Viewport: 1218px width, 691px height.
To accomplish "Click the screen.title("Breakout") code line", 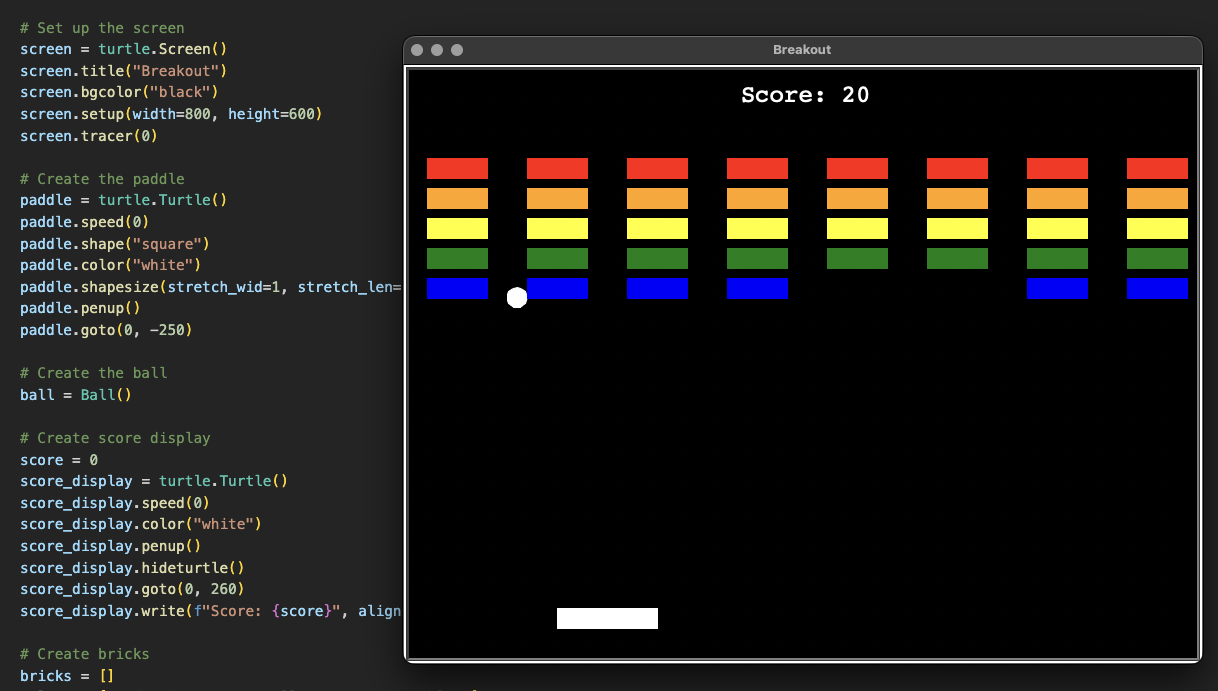I will (124, 71).
